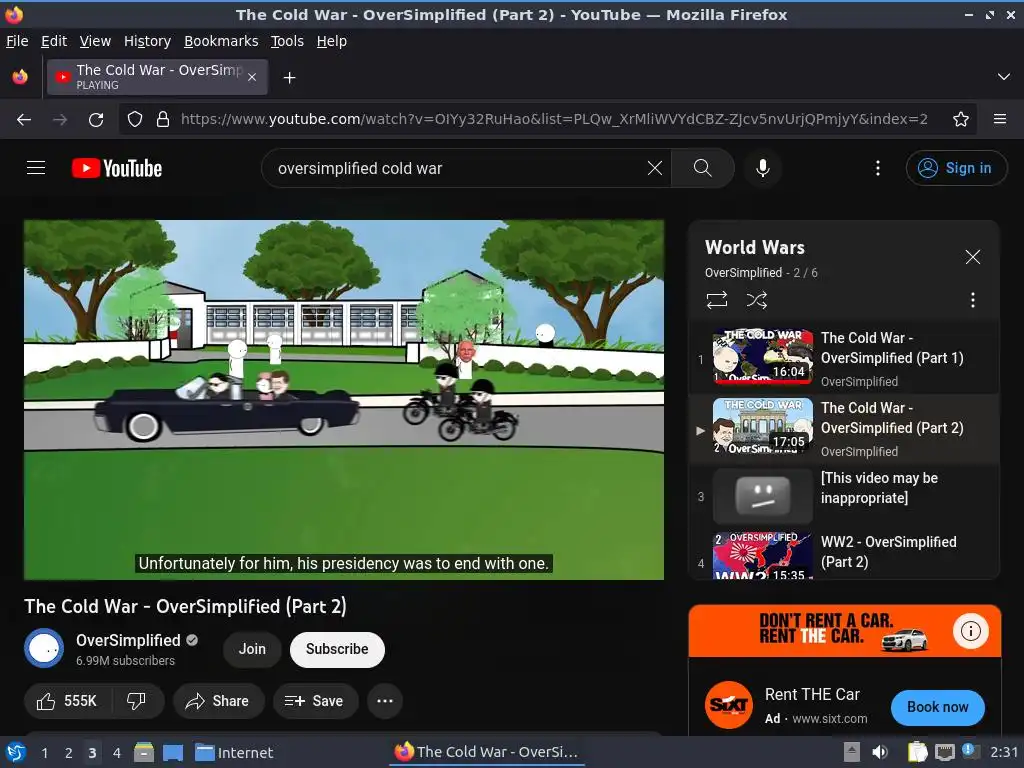
Task: Open the File menu
Action: point(17,41)
